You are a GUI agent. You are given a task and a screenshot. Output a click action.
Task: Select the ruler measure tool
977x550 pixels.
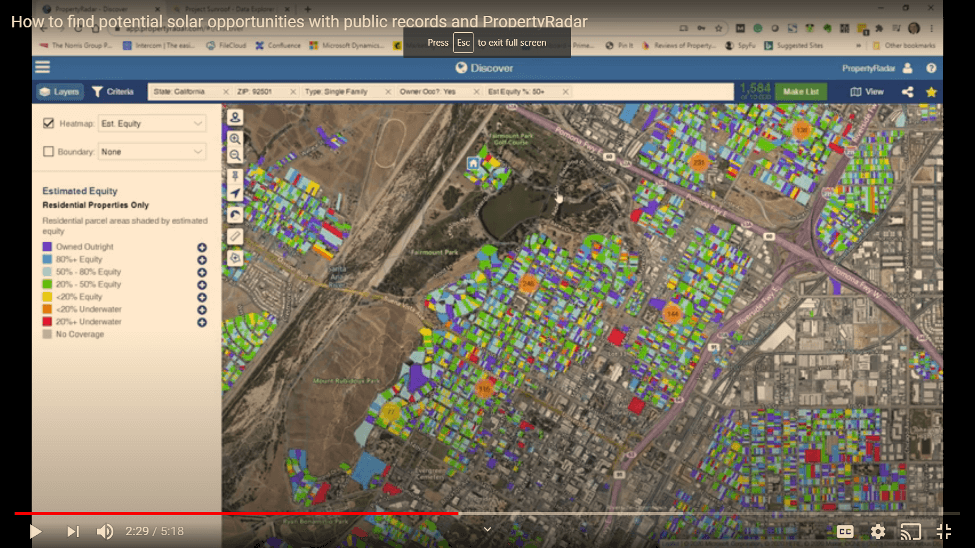[235, 236]
